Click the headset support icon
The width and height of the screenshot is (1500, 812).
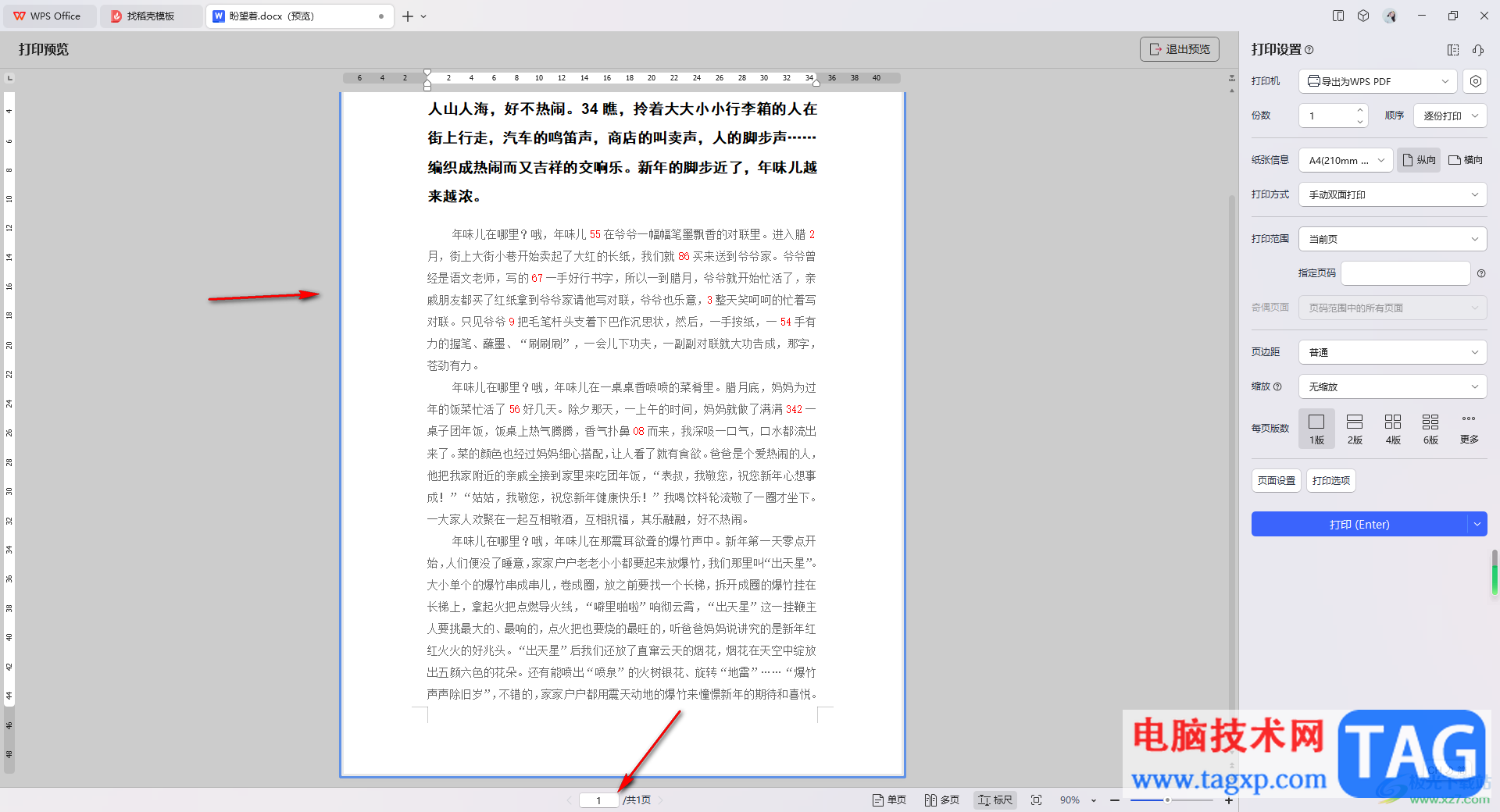click(x=1478, y=50)
